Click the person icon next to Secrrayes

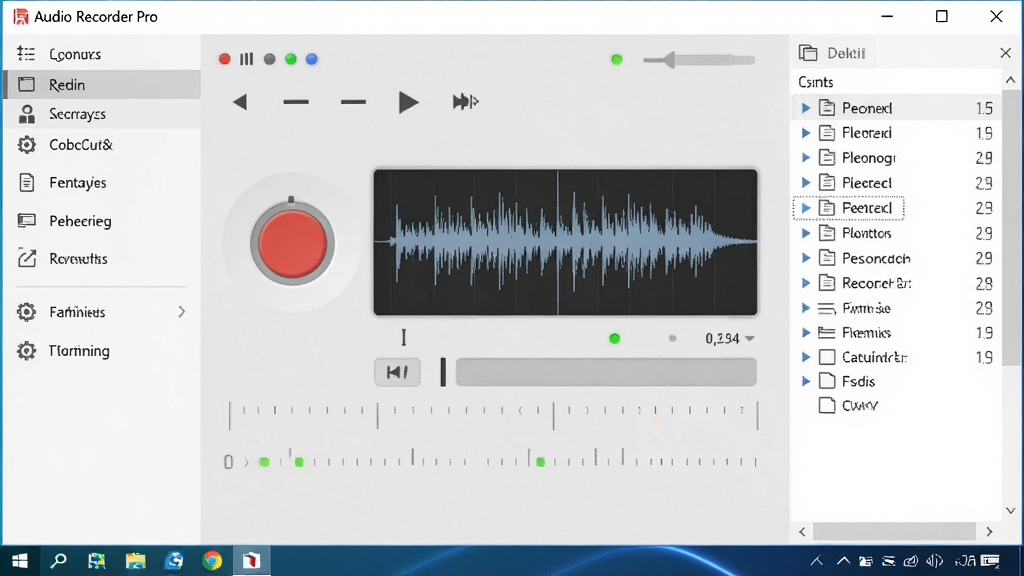(x=27, y=114)
